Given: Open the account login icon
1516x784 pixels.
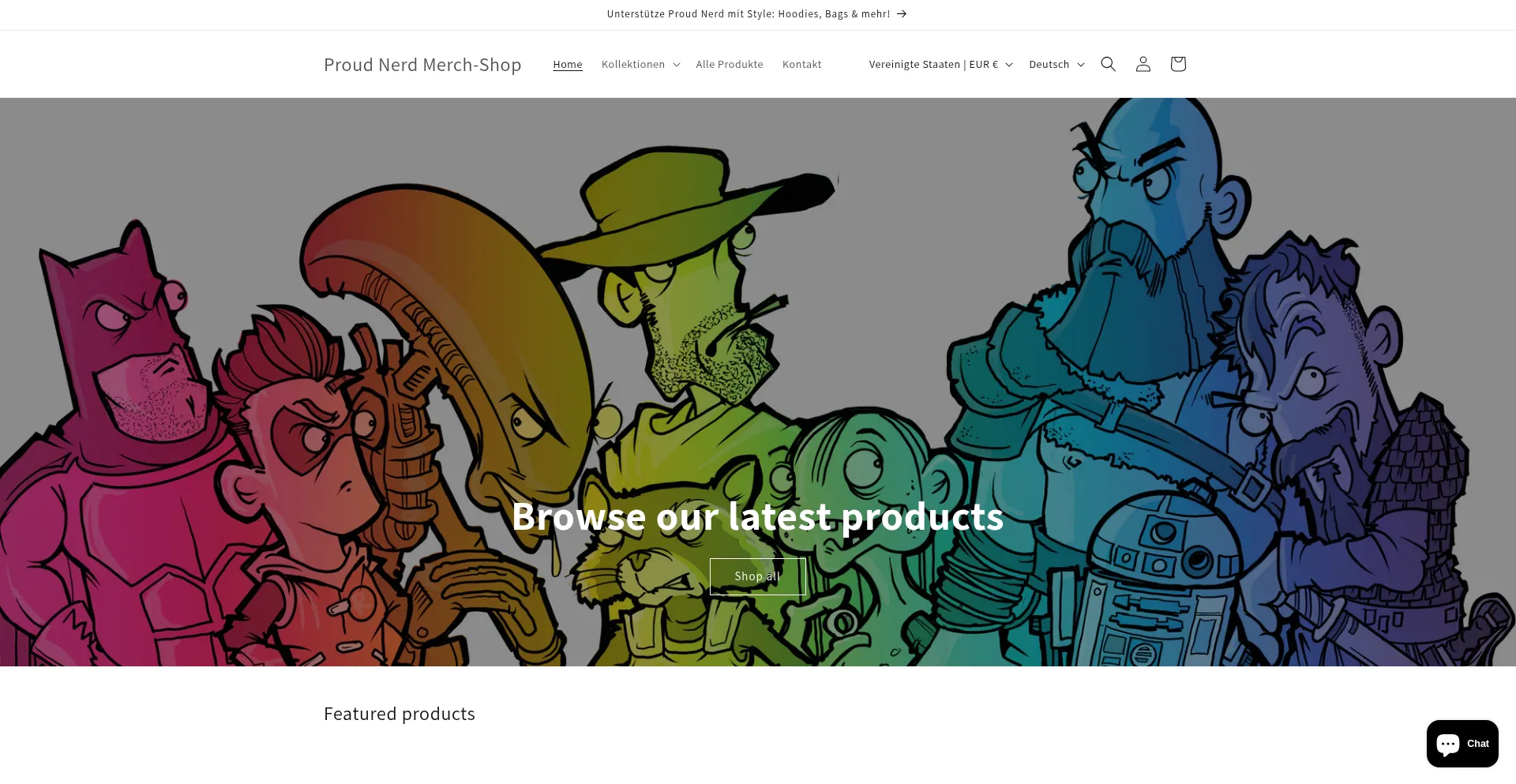Looking at the screenshot, I should click(1143, 64).
